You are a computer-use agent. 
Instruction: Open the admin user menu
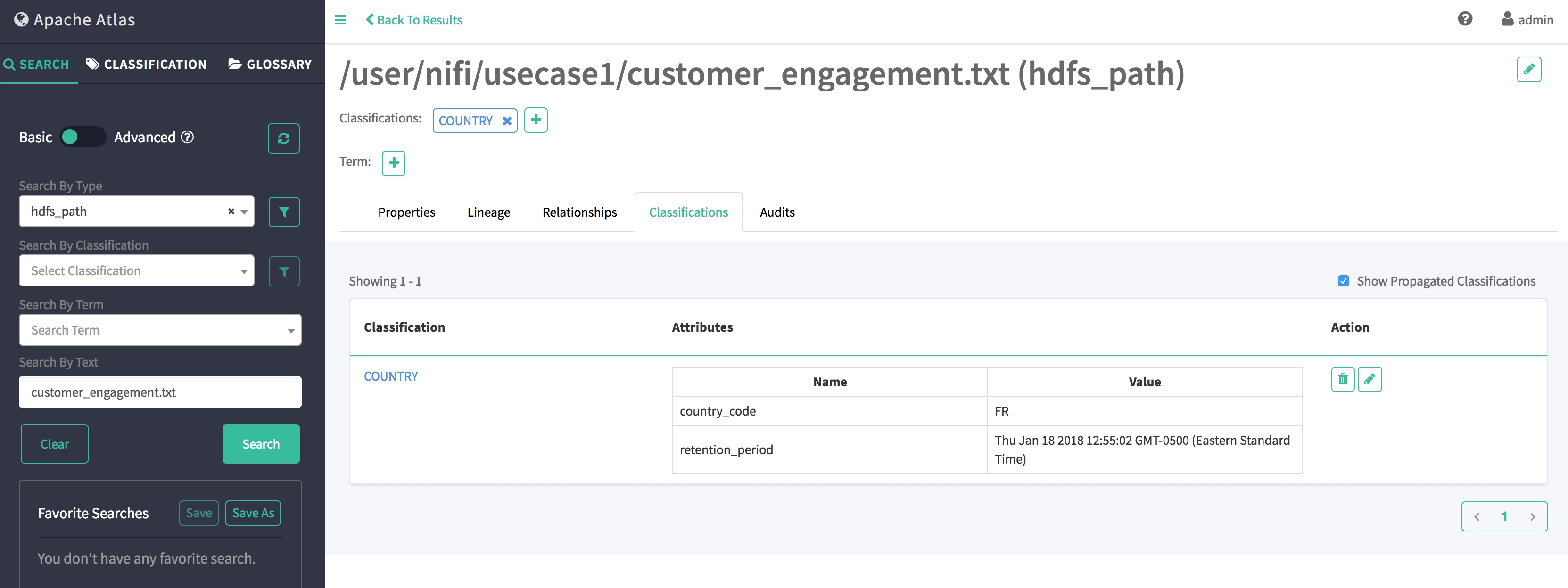(1527, 19)
